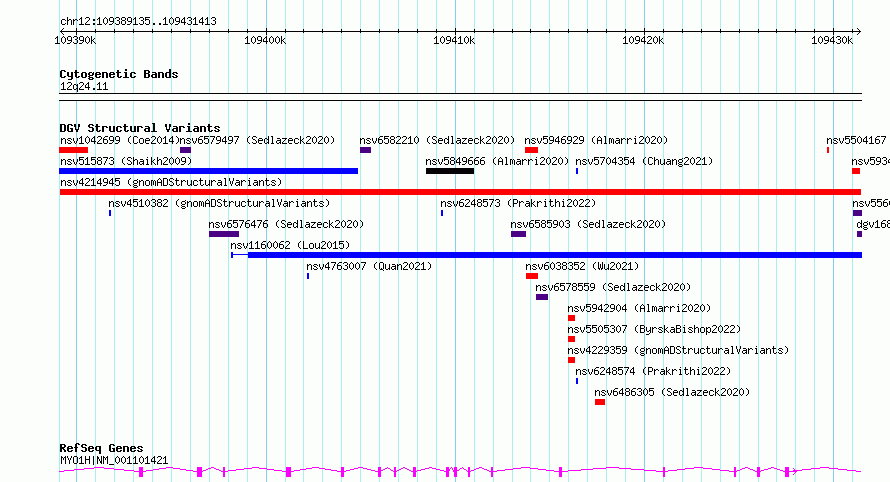The height and width of the screenshot is (482, 890).
Task: Select purple bar under nsv6578559
Action: click(542, 297)
